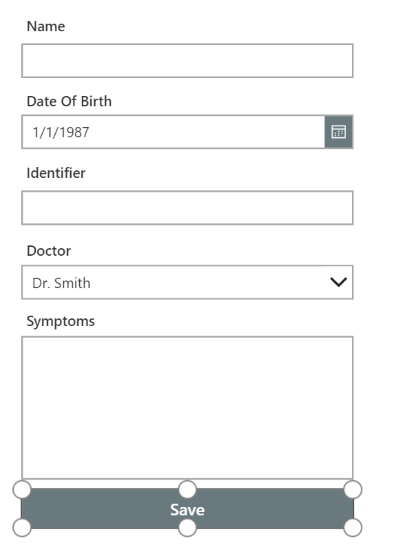395x553 pixels.
Task: Select the Dr. Smith combo box value
Action: tap(187, 282)
